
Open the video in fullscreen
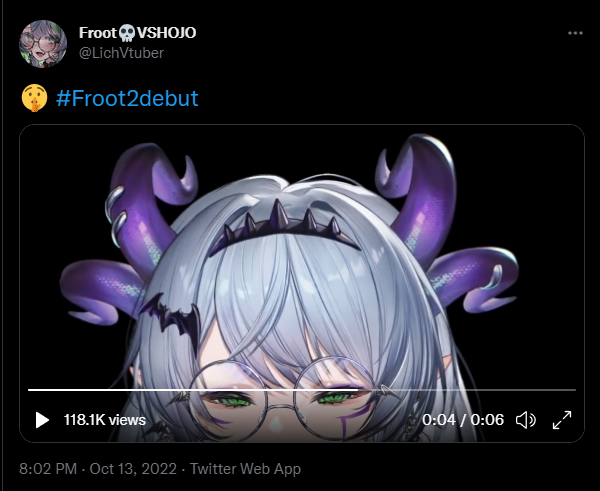(562, 420)
